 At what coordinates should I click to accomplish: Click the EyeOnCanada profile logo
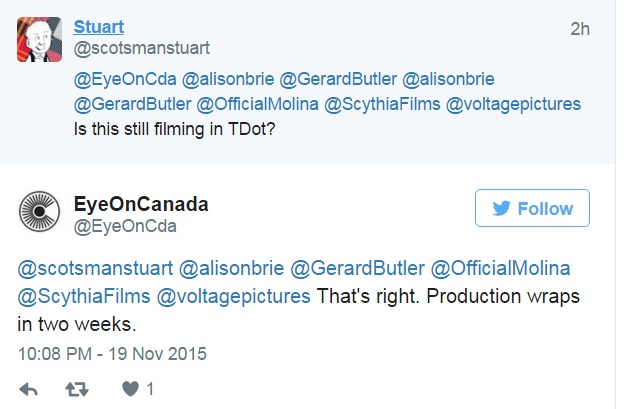(40, 211)
